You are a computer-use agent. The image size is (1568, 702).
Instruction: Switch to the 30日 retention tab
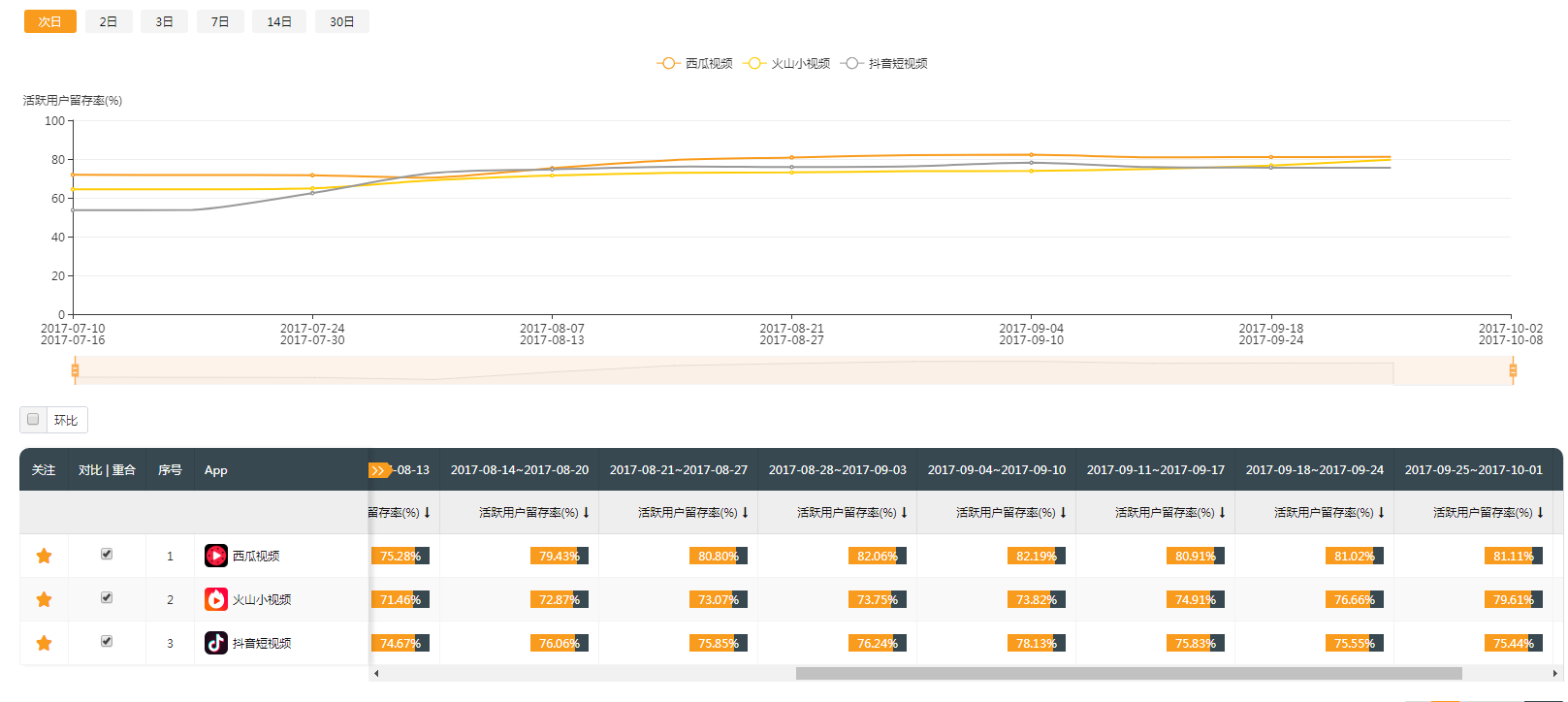(x=342, y=21)
